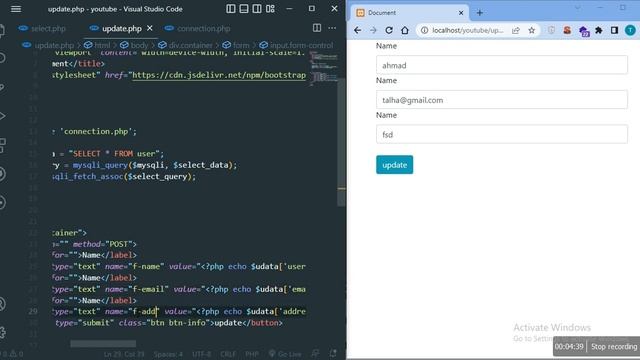
Task: Click the update button on the web page
Action: click(x=394, y=164)
